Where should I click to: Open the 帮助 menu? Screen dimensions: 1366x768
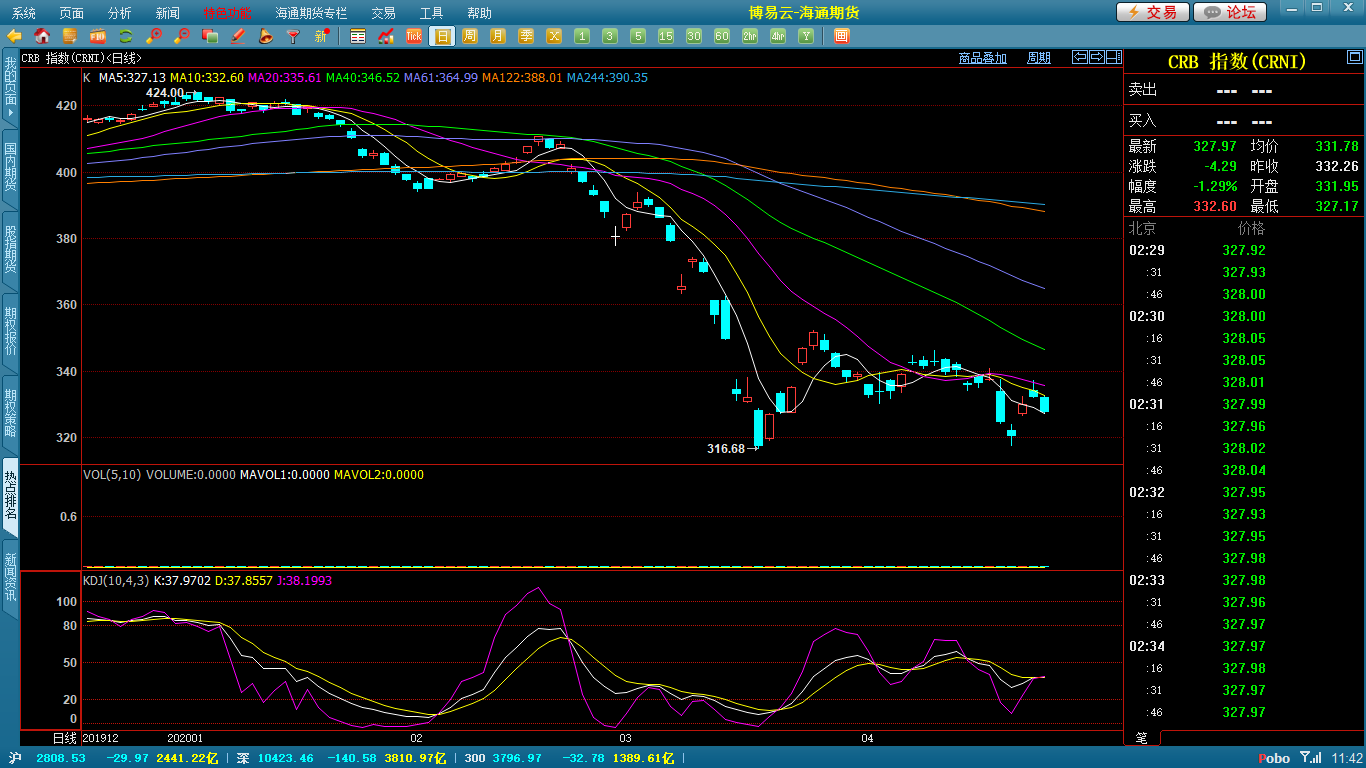click(479, 13)
